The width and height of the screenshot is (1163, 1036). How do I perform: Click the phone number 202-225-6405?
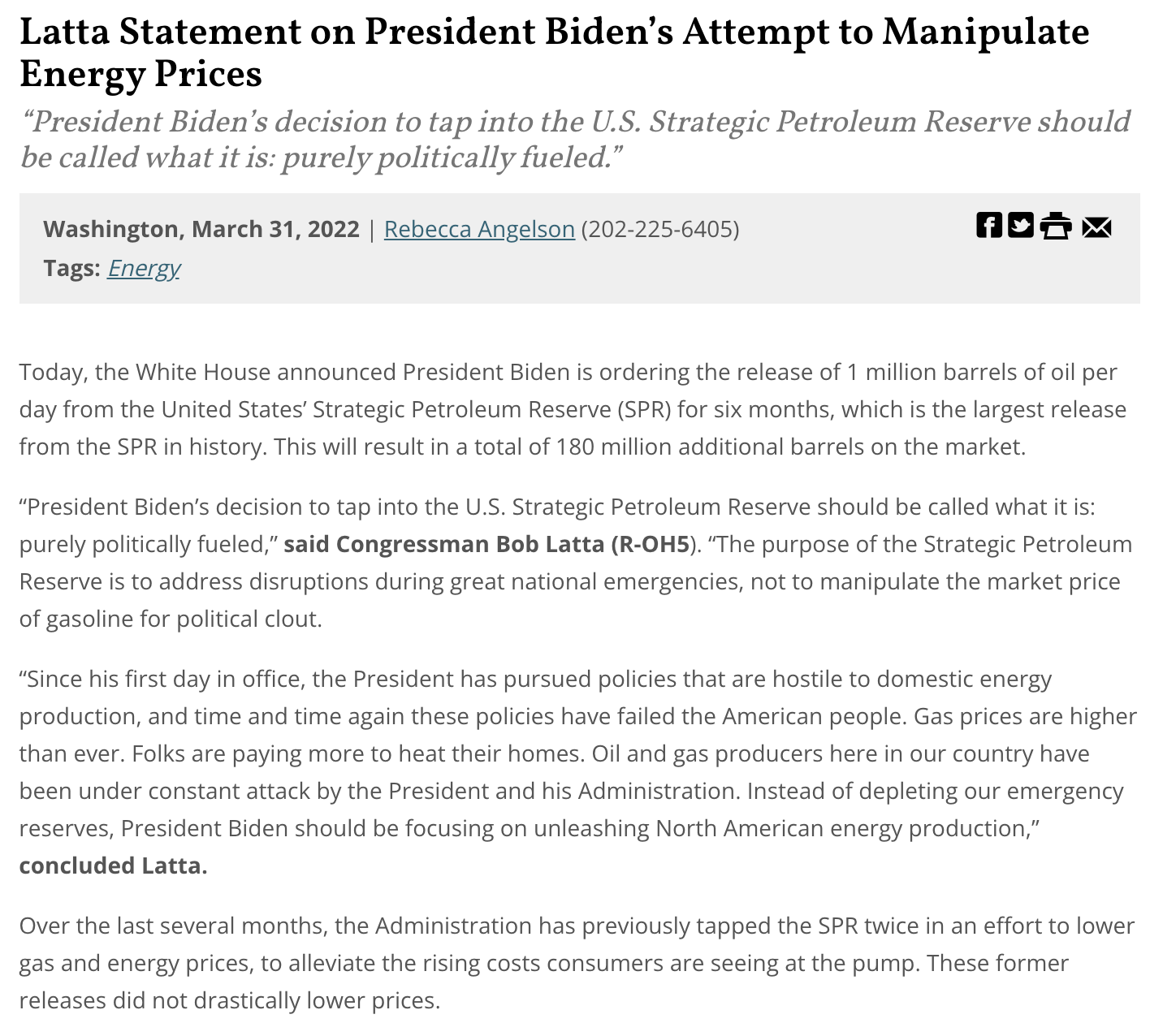tap(659, 229)
